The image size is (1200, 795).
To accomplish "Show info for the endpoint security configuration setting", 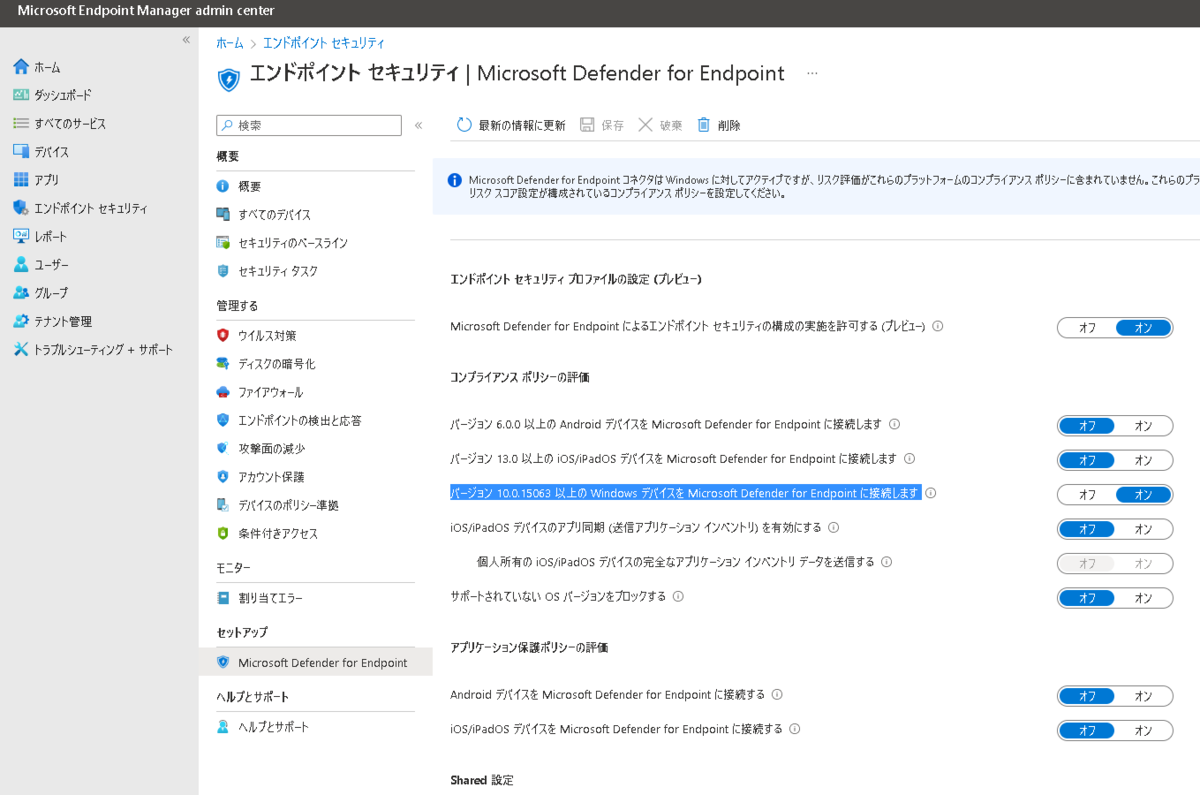I will click(x=938, y=326).
